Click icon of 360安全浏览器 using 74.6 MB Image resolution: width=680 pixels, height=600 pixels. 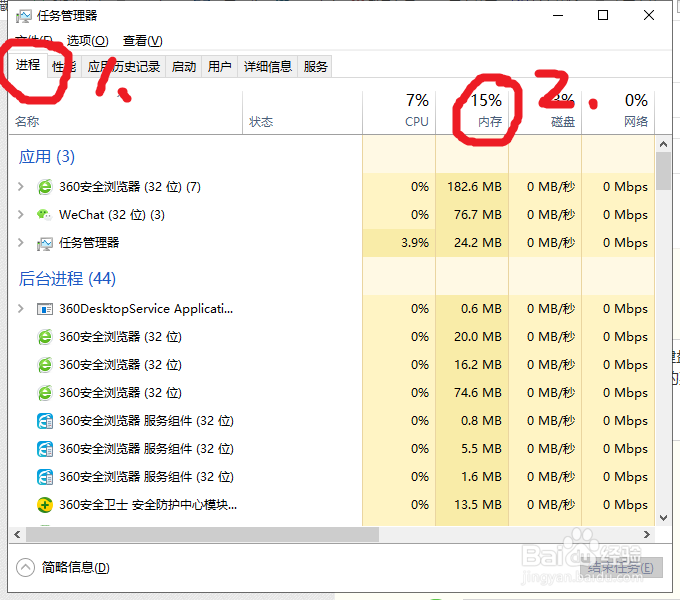click(45, 393)
